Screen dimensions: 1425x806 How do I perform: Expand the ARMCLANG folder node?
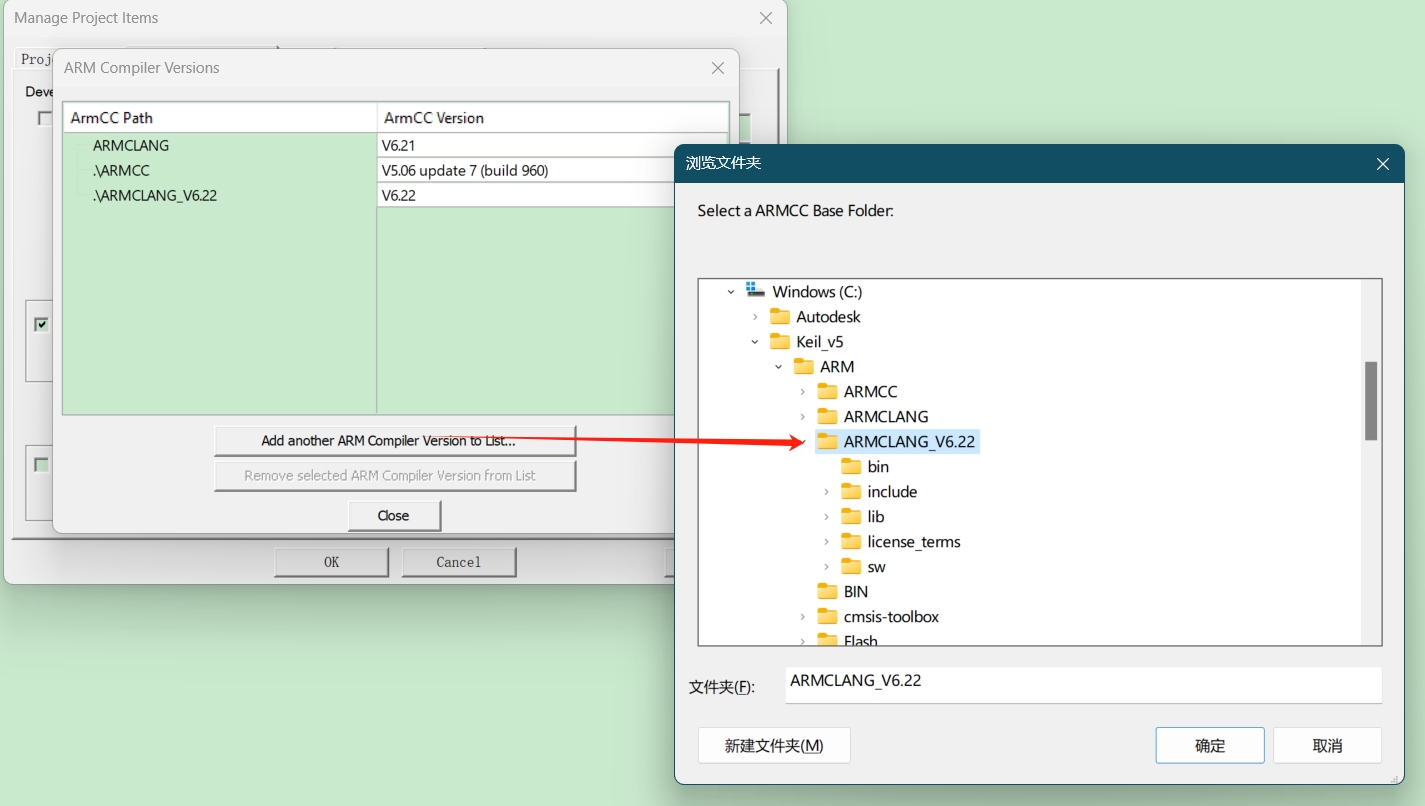[802, 417]
